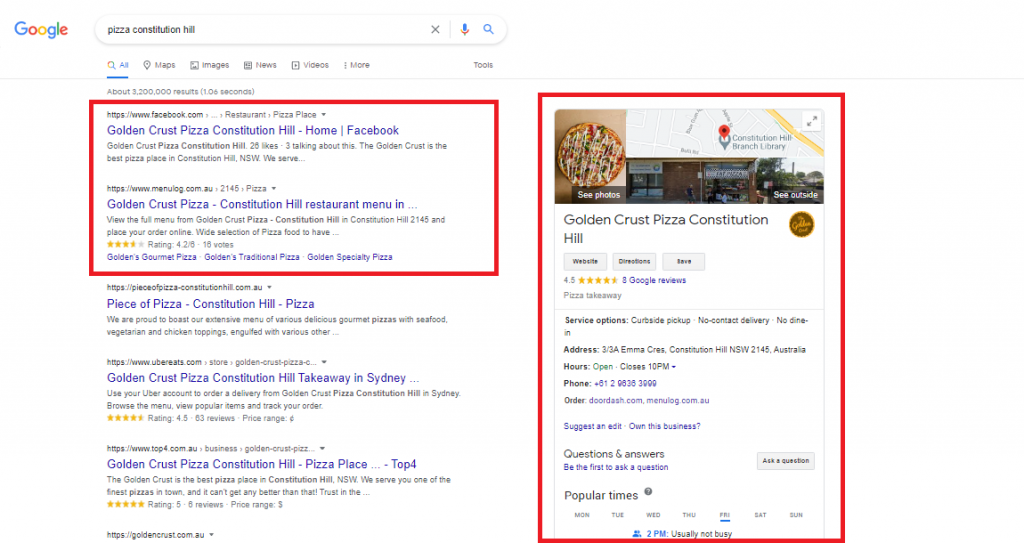Click the Golden Crust round logo
1024x543 pixels.
(801, 225)
